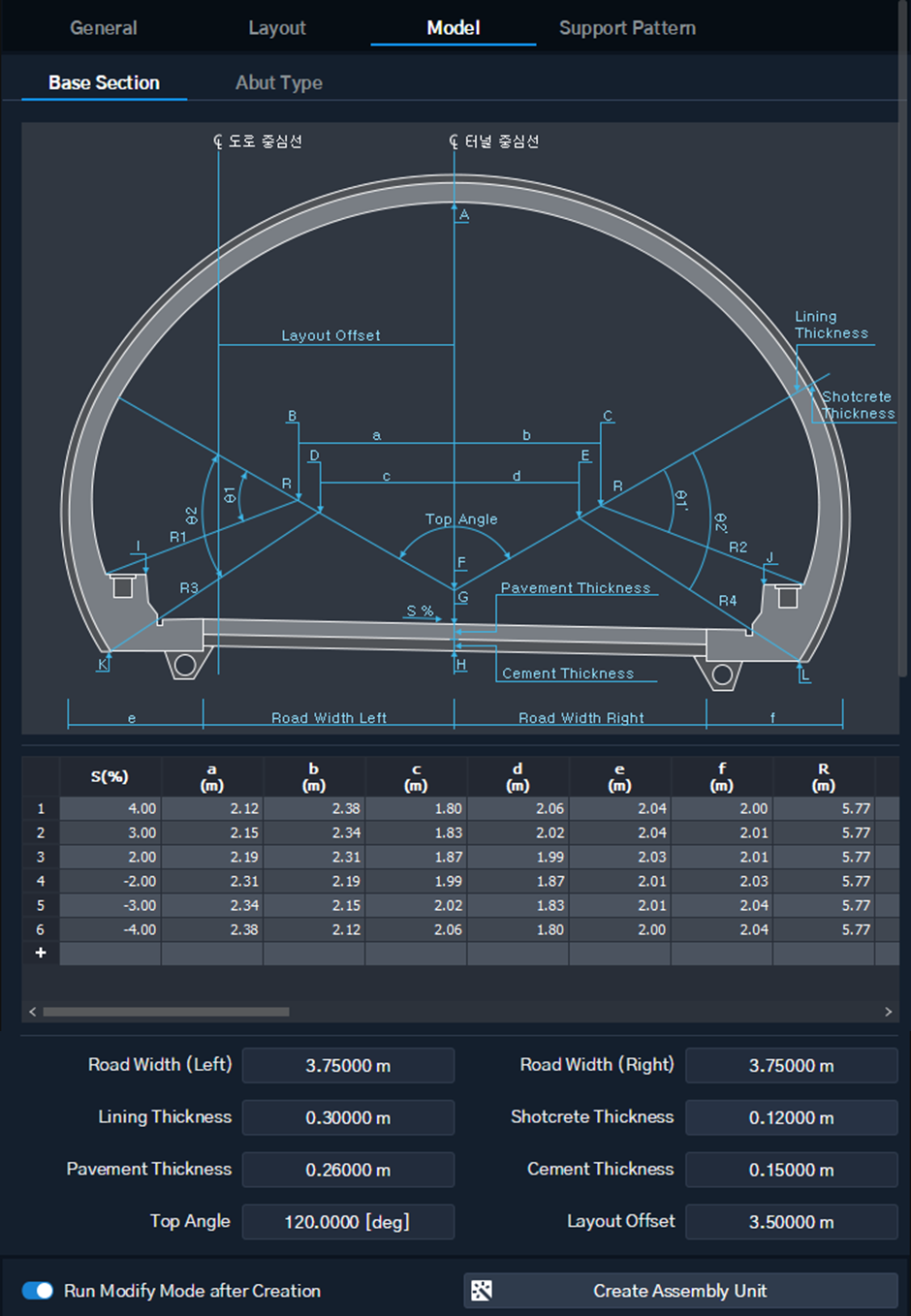Viewport: 911px width, 1316px height.
Task: Click the Road Width (Left) input field
Action: (348, 1066)
